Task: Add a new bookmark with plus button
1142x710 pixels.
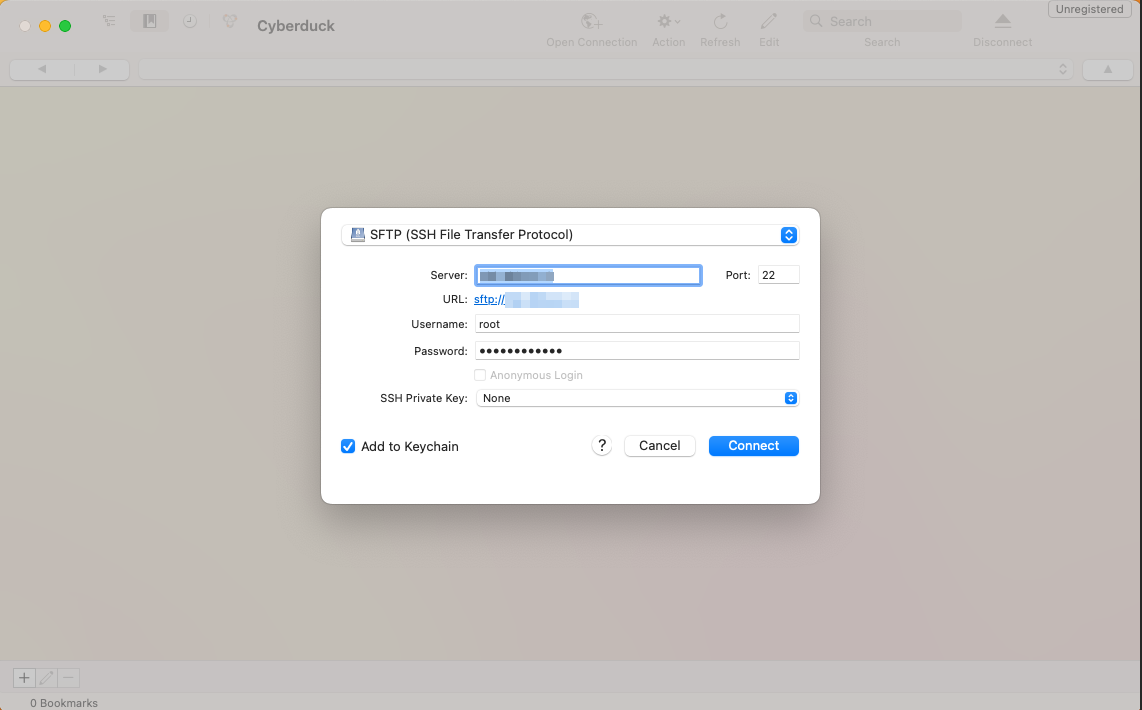Action: tap(24, 677)
